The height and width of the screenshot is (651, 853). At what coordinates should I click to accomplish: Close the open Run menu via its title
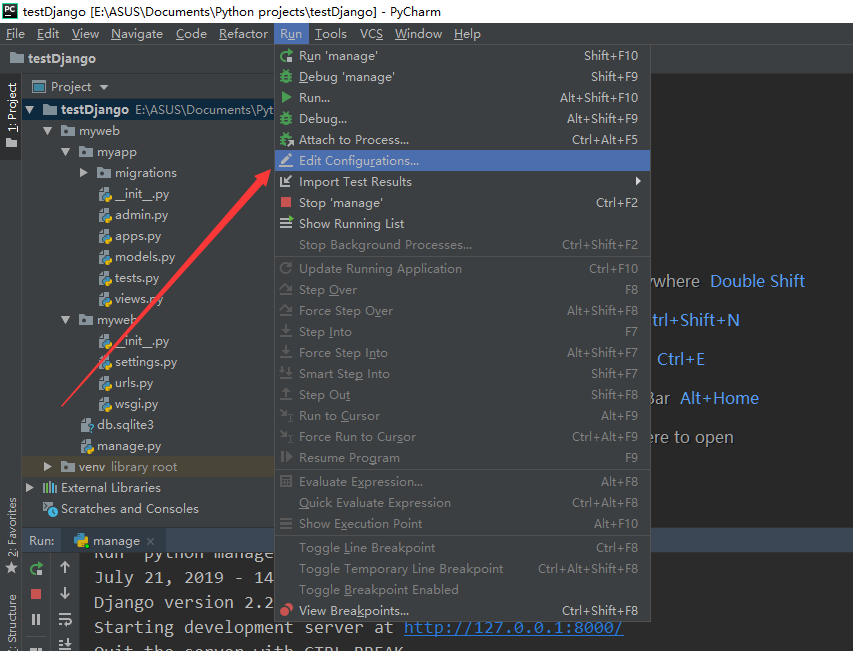point(291,34)
